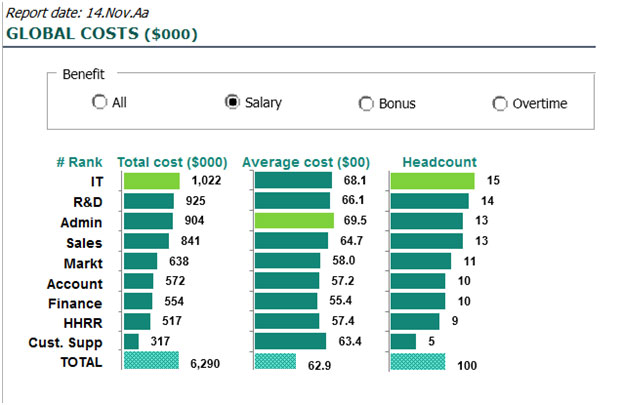The height and width of the screenshot is (405, 625).
Task: Select the IT department row label
Action: click(97, 182)
